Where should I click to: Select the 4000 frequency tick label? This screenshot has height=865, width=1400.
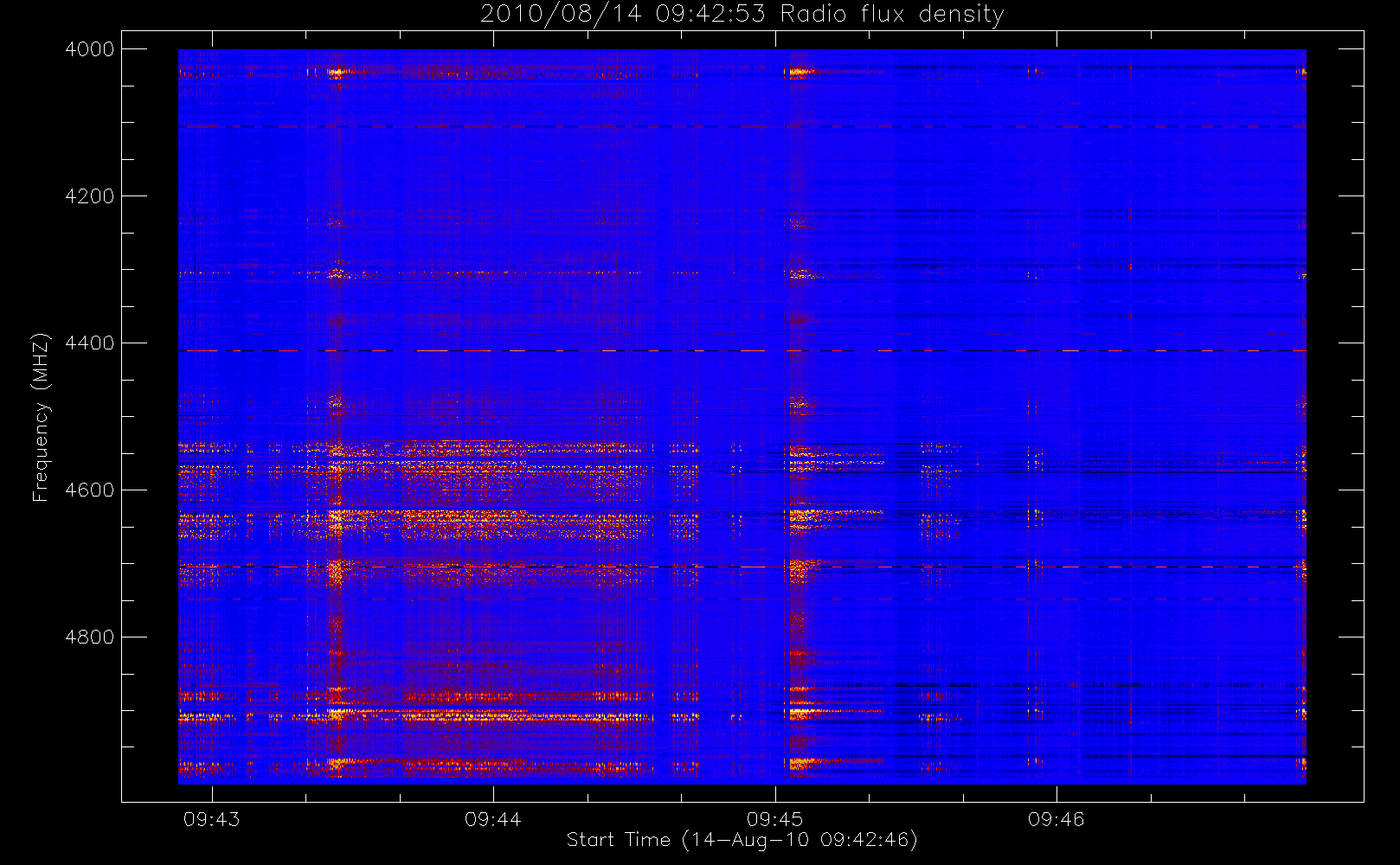(90, 49)
